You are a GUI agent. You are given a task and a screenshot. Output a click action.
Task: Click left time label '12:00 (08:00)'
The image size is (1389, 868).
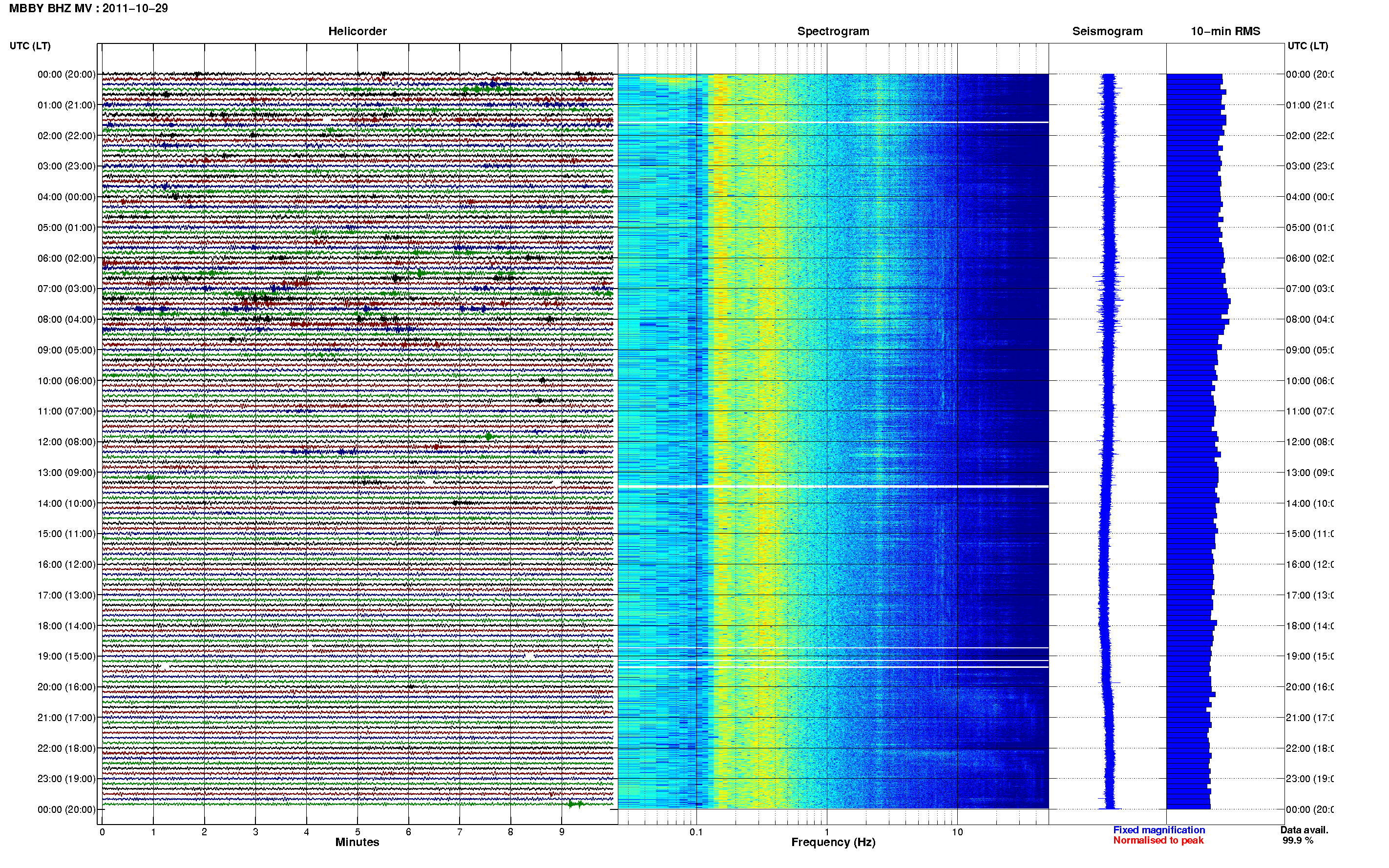tap(66, 442)
